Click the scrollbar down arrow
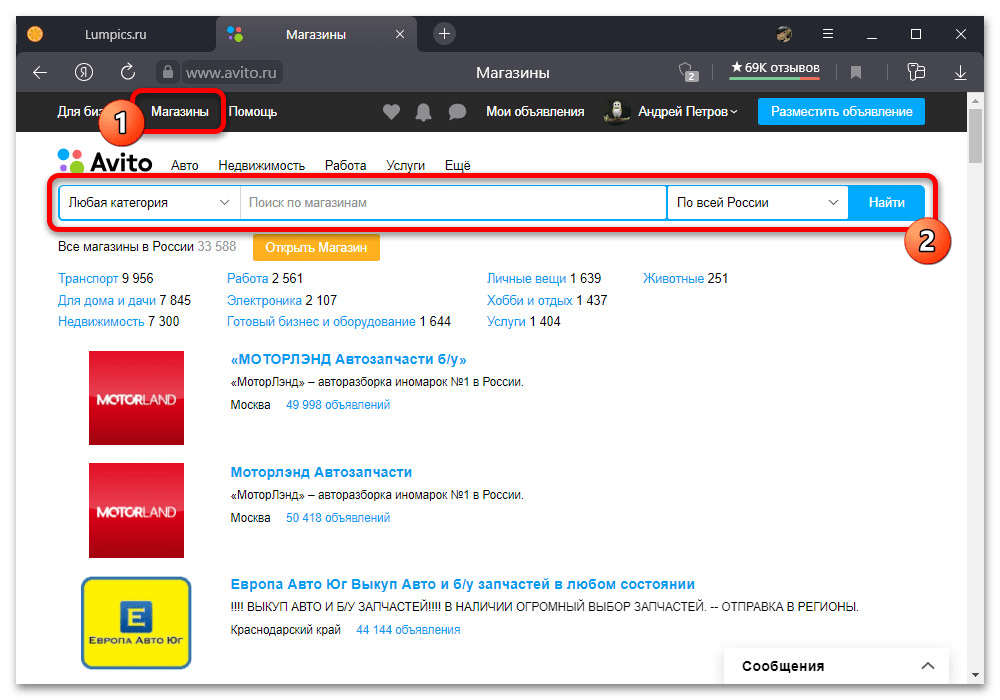 coord(975,674)
